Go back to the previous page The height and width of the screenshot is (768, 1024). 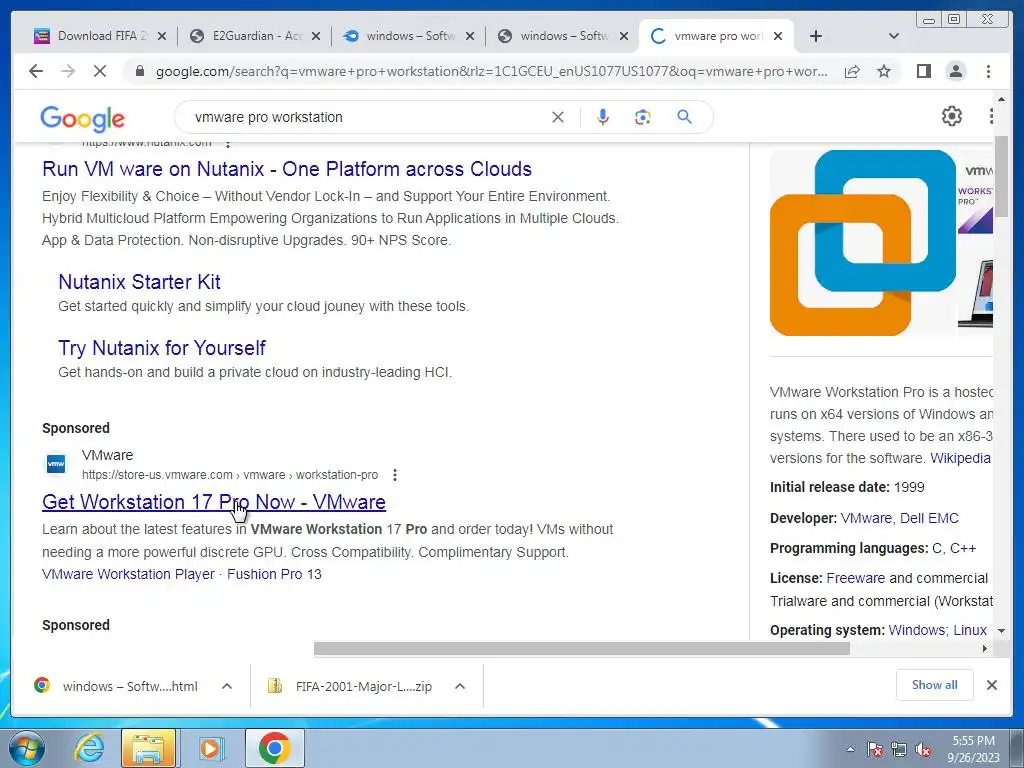(x=36, y=71)
